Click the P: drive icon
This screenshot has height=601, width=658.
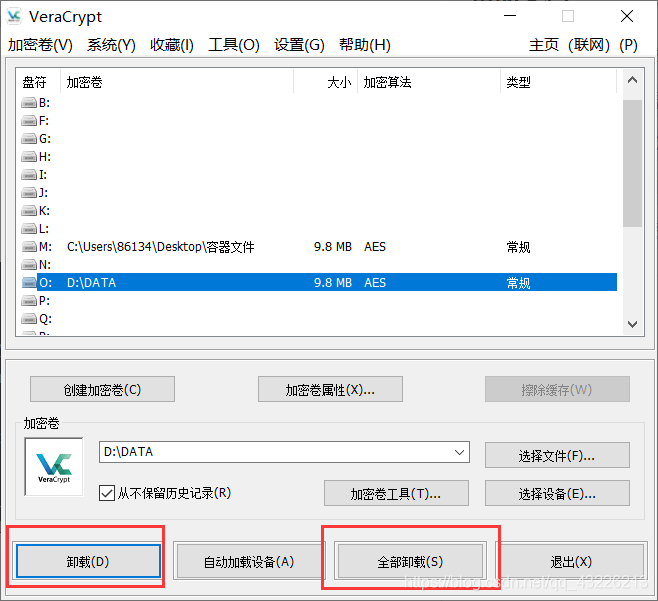coord(29,300)
